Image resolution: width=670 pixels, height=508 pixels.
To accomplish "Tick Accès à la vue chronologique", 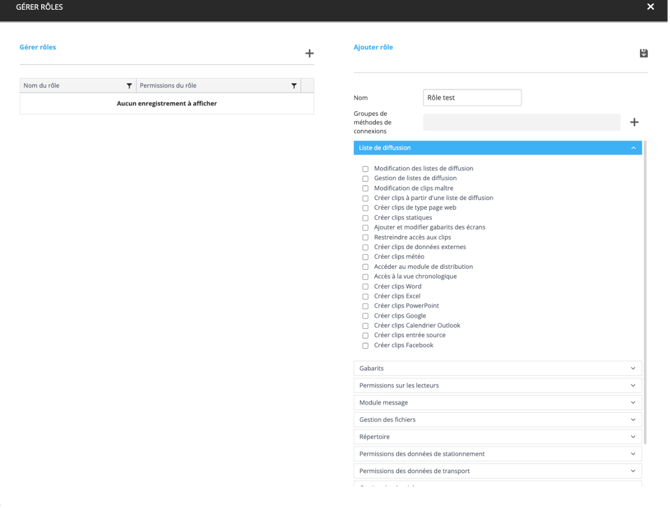I will (x=365, y=277).
